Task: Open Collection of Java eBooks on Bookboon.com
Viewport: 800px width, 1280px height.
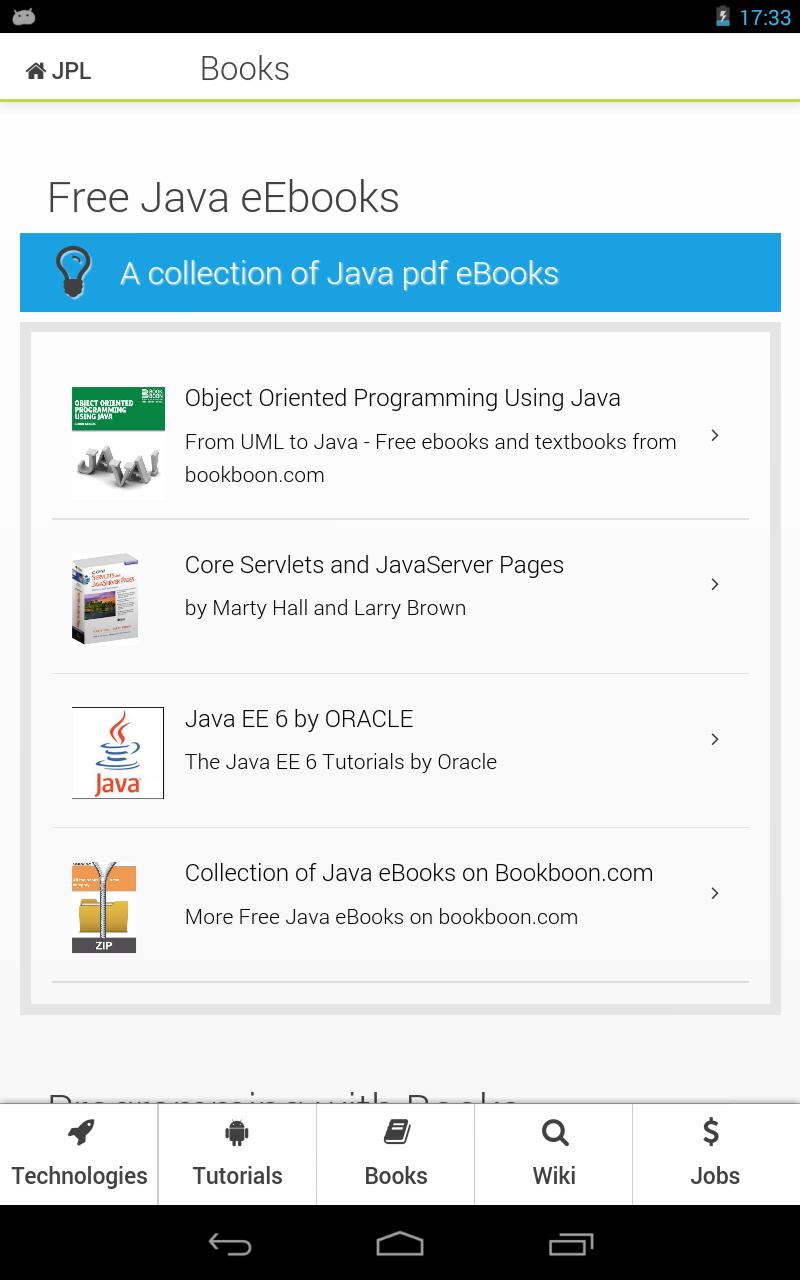Action: point(419,873)
